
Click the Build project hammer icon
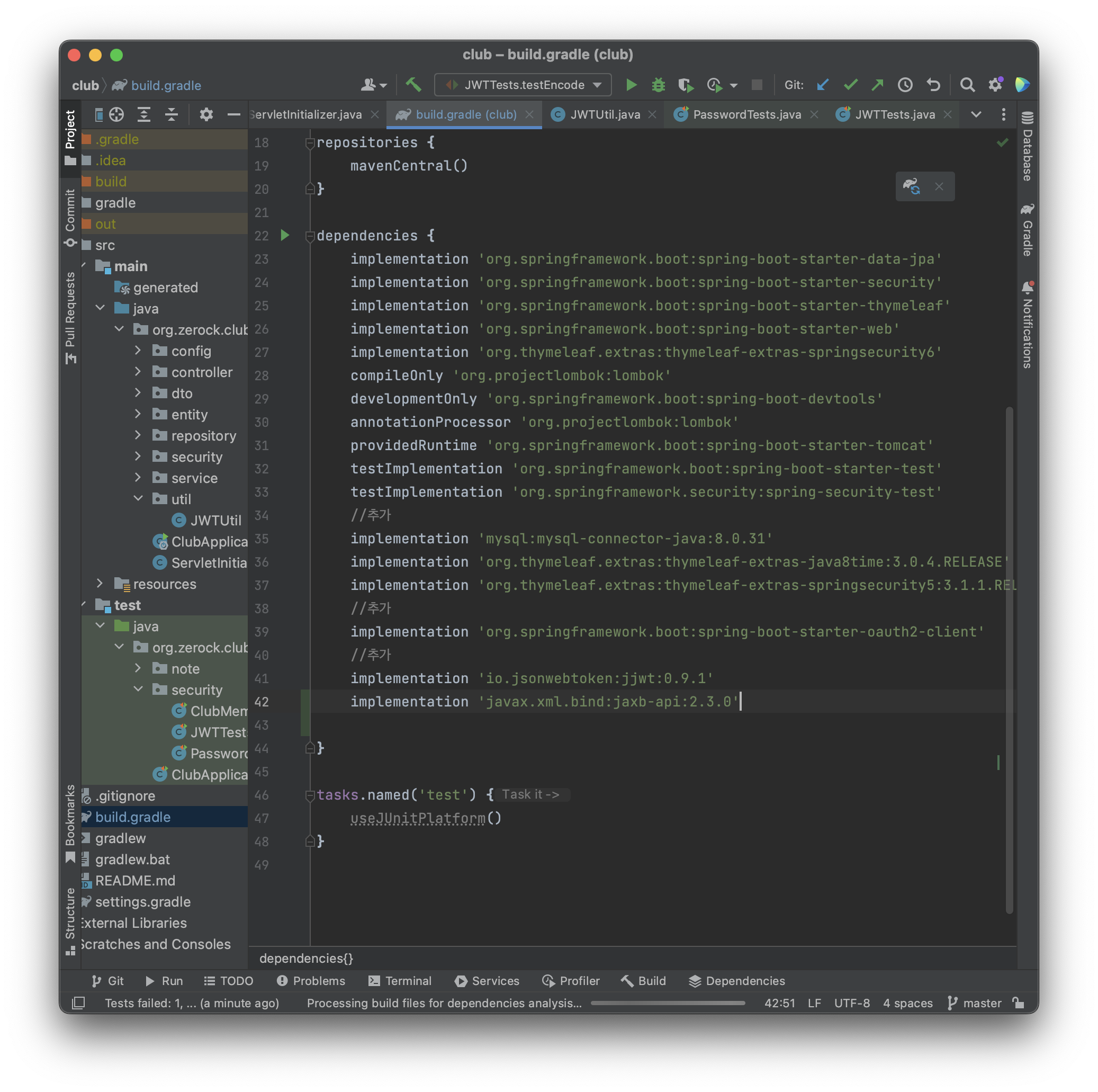[413, 85]
